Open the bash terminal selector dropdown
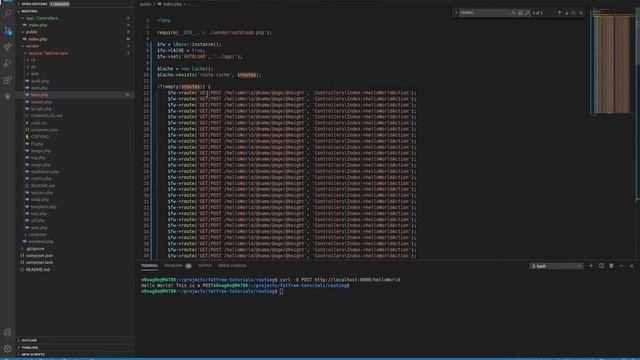The height and width of the screenshot is (360, 640). [556, 266]
